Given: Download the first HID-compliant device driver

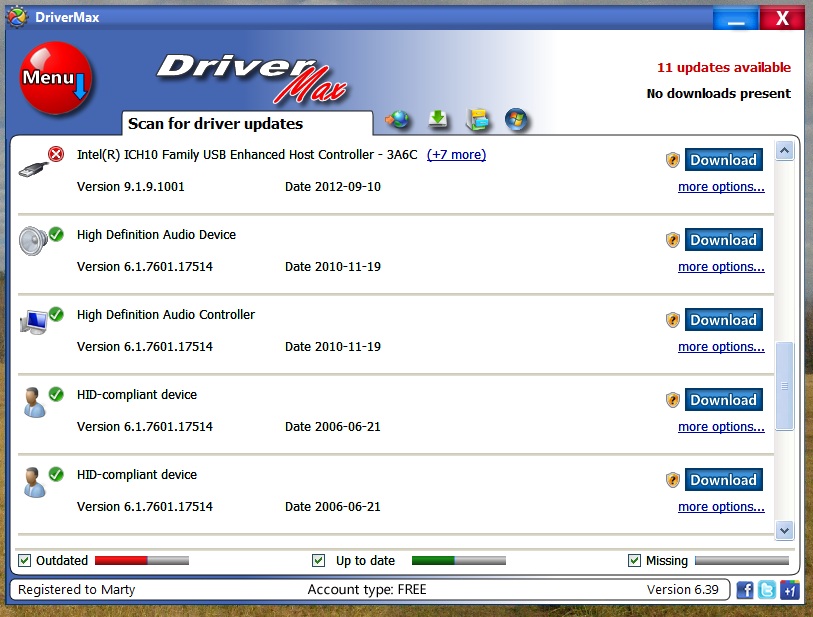Looking at the screenshot, I should click(x=723, y=400).
